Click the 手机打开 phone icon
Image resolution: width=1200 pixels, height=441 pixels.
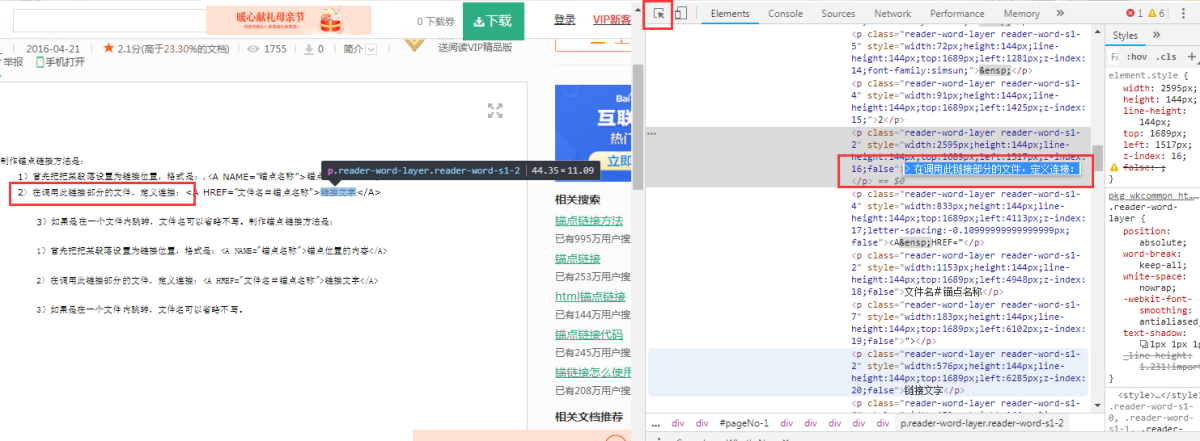coord(40,62)
